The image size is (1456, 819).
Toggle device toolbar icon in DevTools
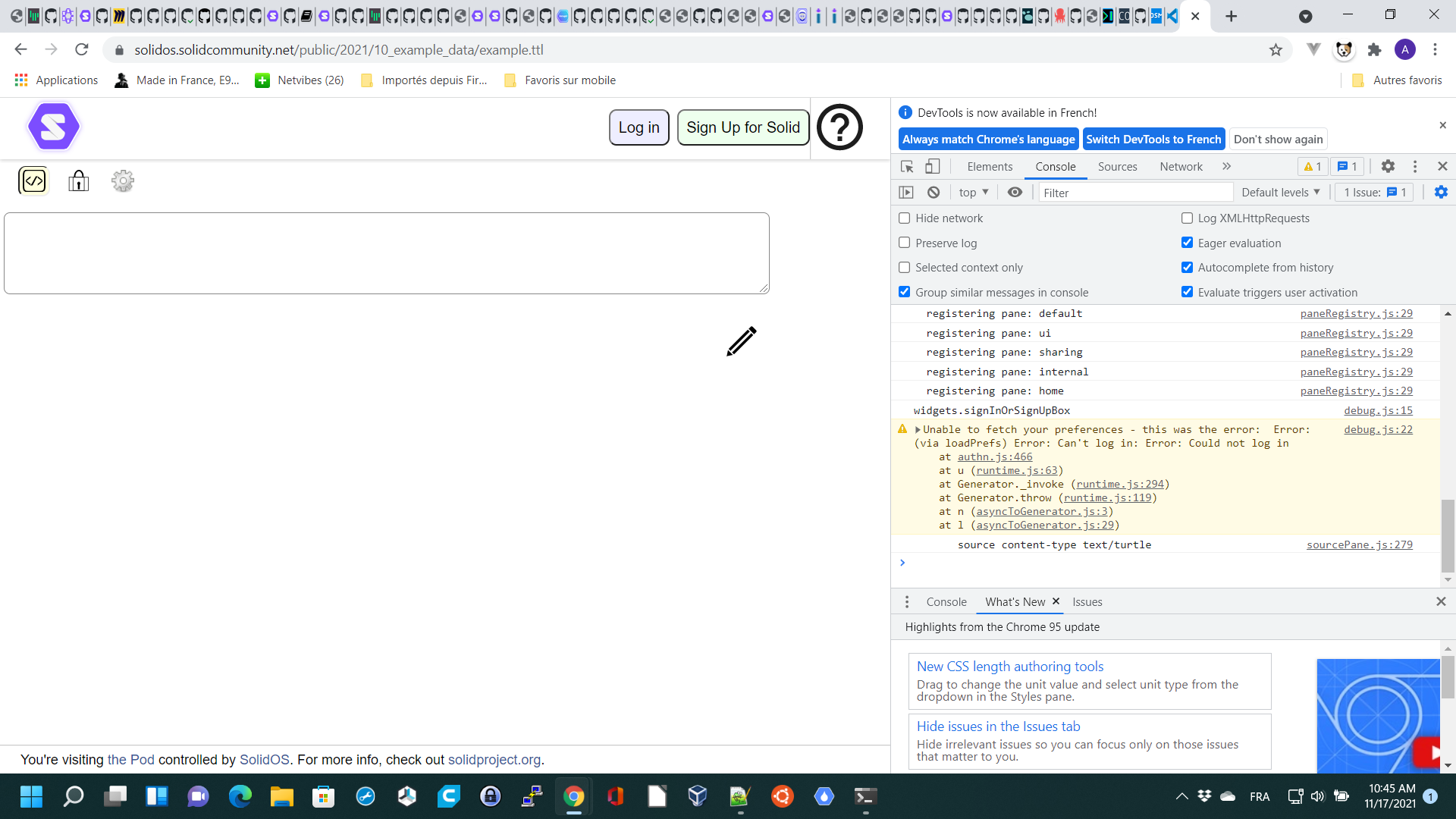coord(933,166)
